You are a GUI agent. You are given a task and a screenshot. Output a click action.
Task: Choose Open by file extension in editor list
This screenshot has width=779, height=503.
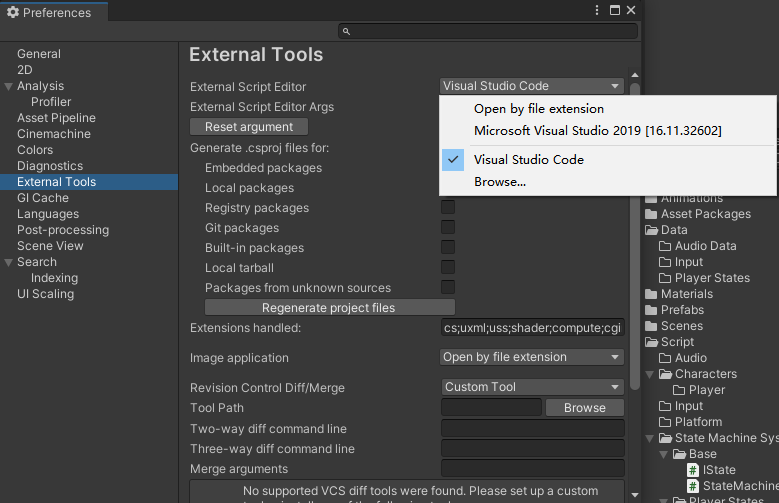pyautogui.click(x=608, y=108)
